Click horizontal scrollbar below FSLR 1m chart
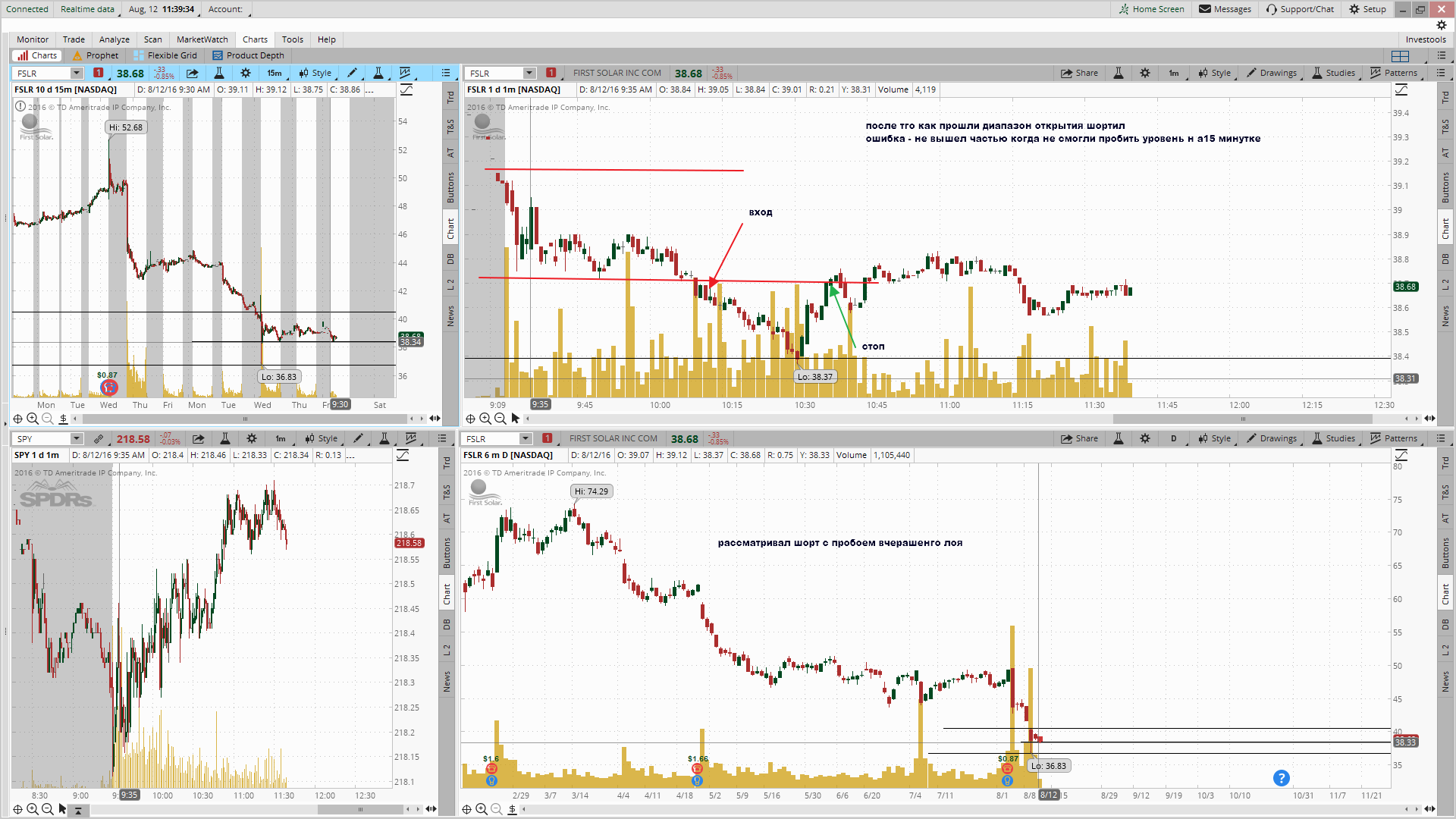The image size is (1456, 819). point(1244,419)
